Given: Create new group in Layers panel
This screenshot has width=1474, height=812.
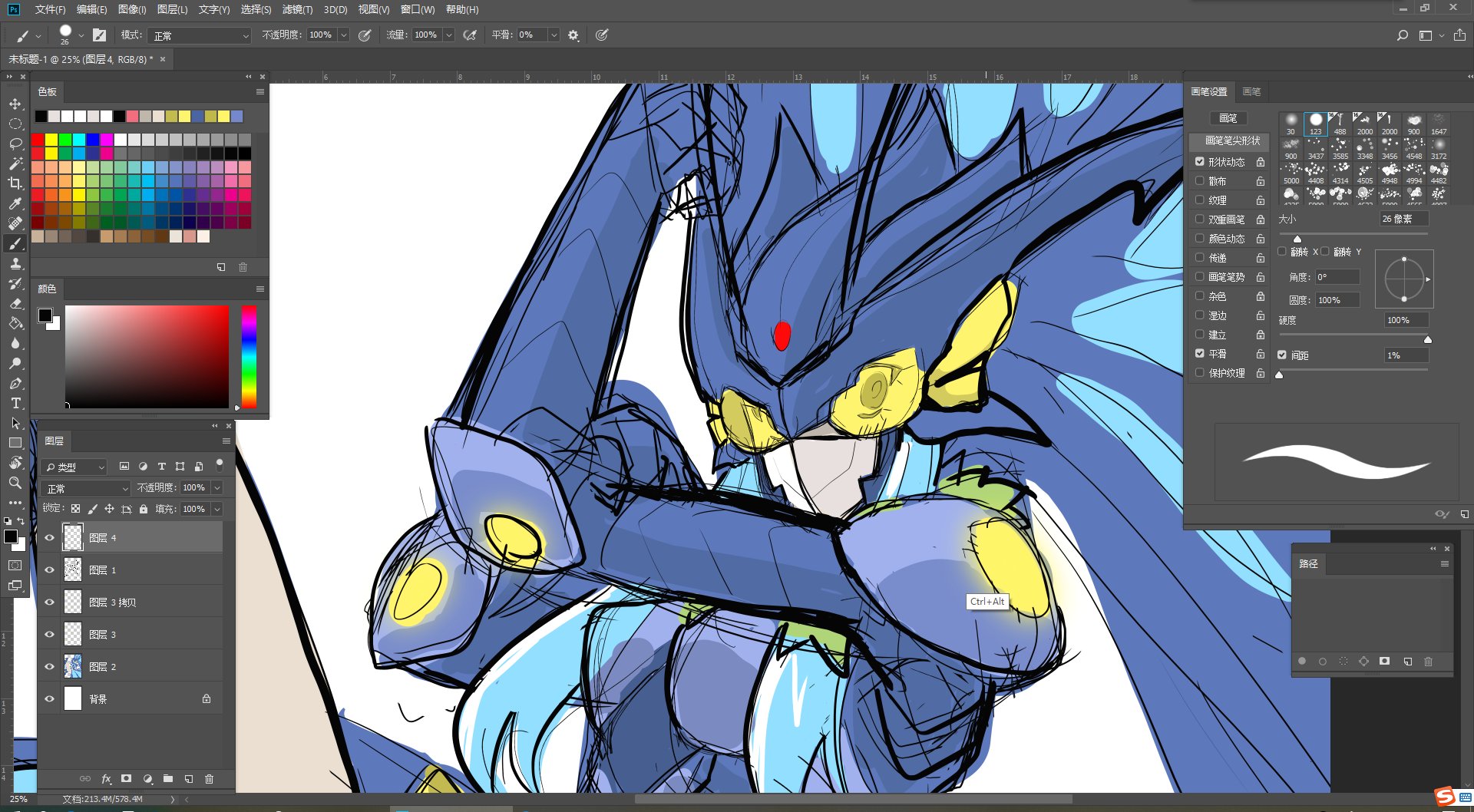Looking at the screenshot, I should click(168, 778).
